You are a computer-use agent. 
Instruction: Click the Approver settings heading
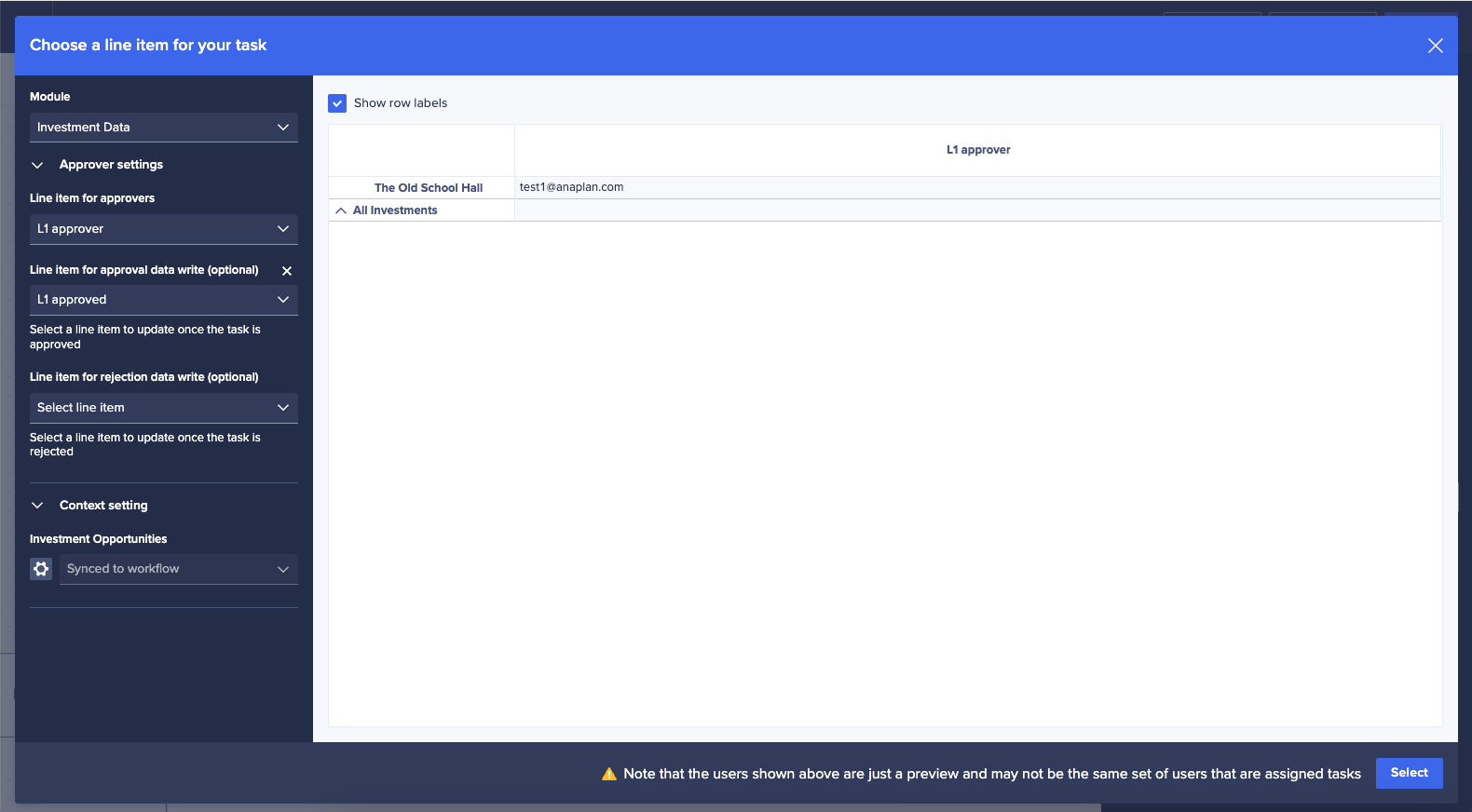111,165
